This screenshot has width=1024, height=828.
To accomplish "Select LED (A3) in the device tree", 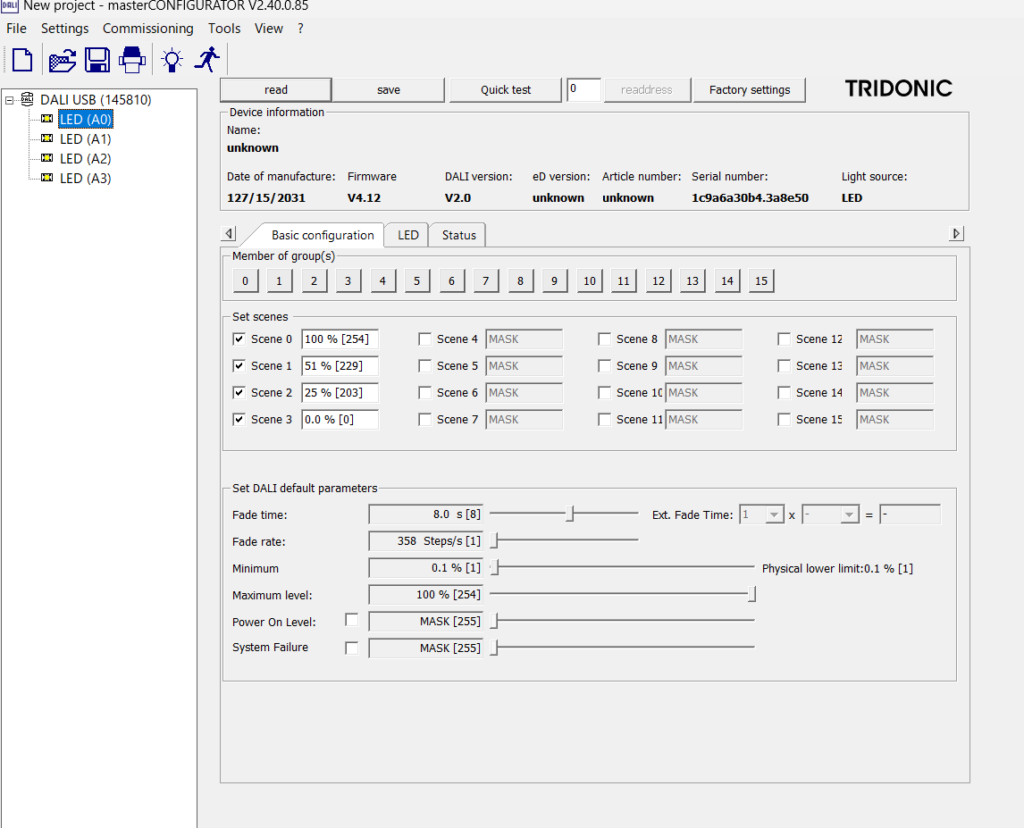I will pos(86,178).
